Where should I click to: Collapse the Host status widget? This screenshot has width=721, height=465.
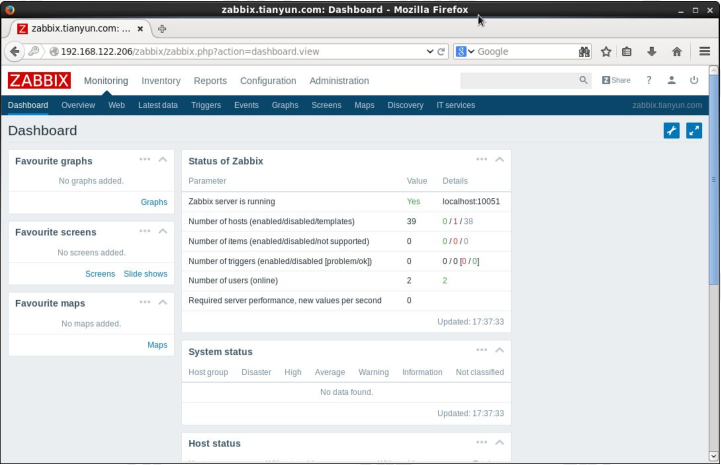499,442
